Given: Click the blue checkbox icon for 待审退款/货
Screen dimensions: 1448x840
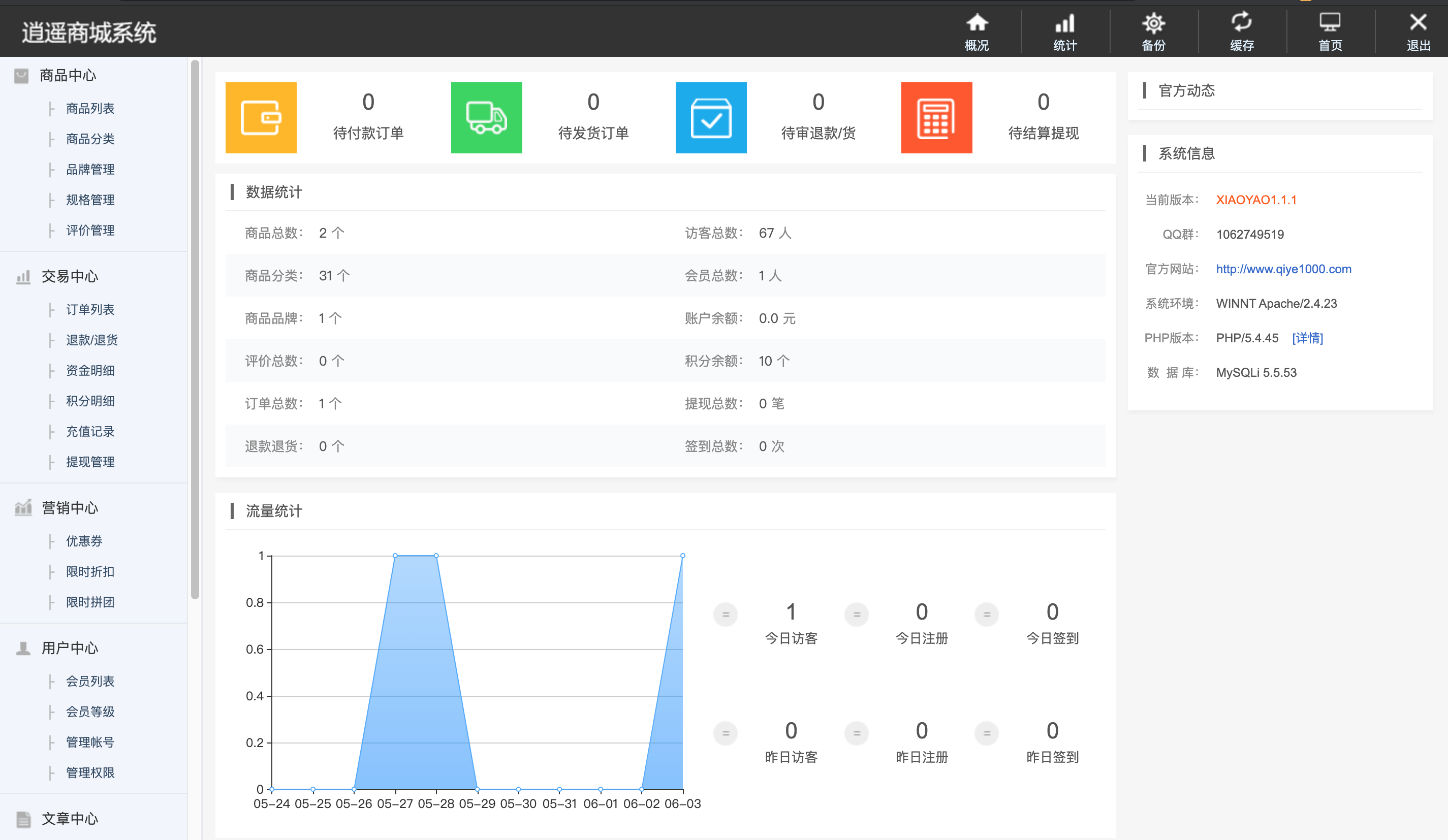Looking at the screenshot, I should click(x=711, y=118).
